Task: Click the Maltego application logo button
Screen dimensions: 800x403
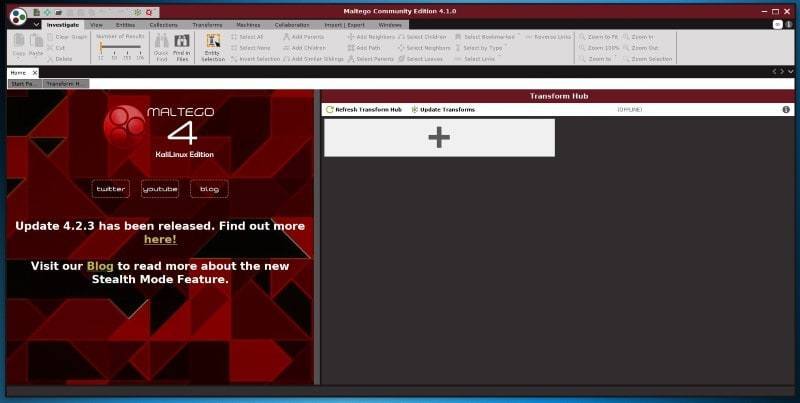Action: 18,14
